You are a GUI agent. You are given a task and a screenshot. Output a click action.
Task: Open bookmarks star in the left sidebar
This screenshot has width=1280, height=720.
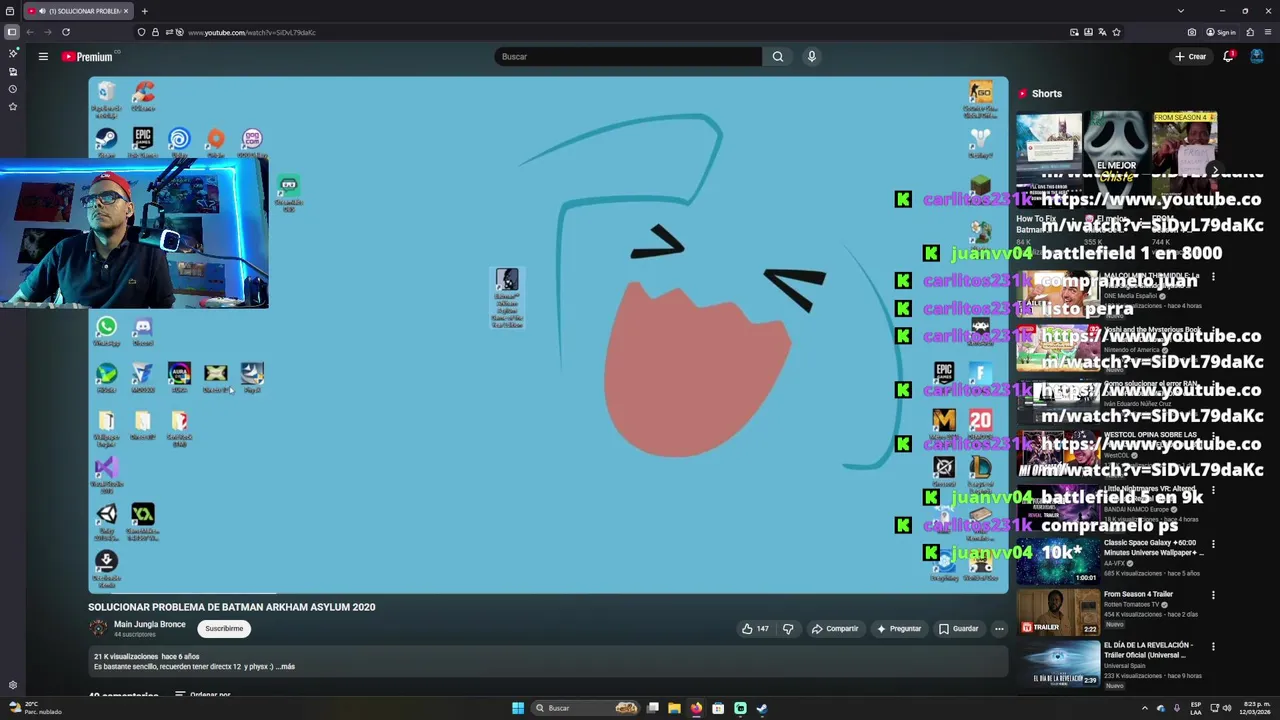click(13, 107)
